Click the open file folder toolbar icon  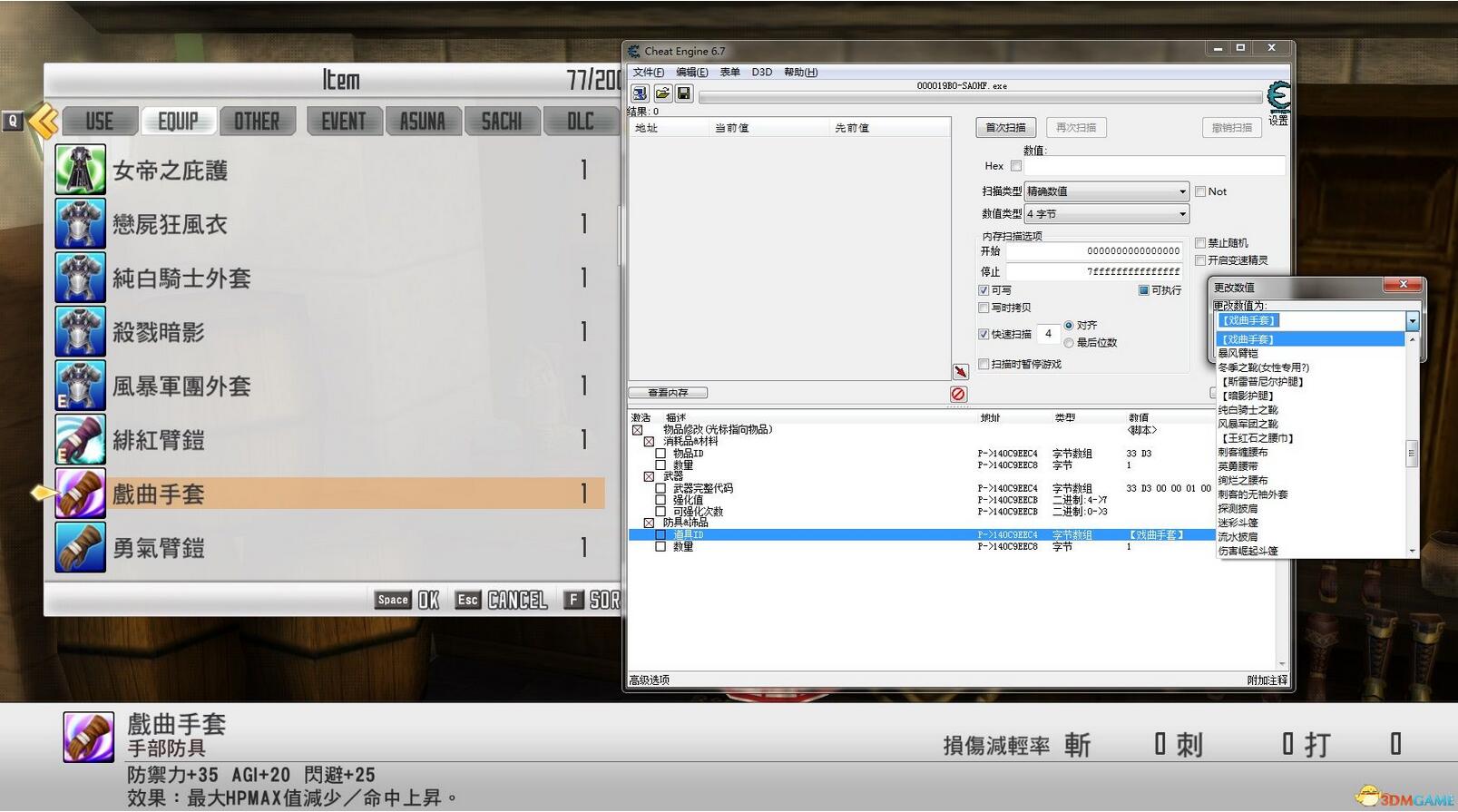pos(662,93)
